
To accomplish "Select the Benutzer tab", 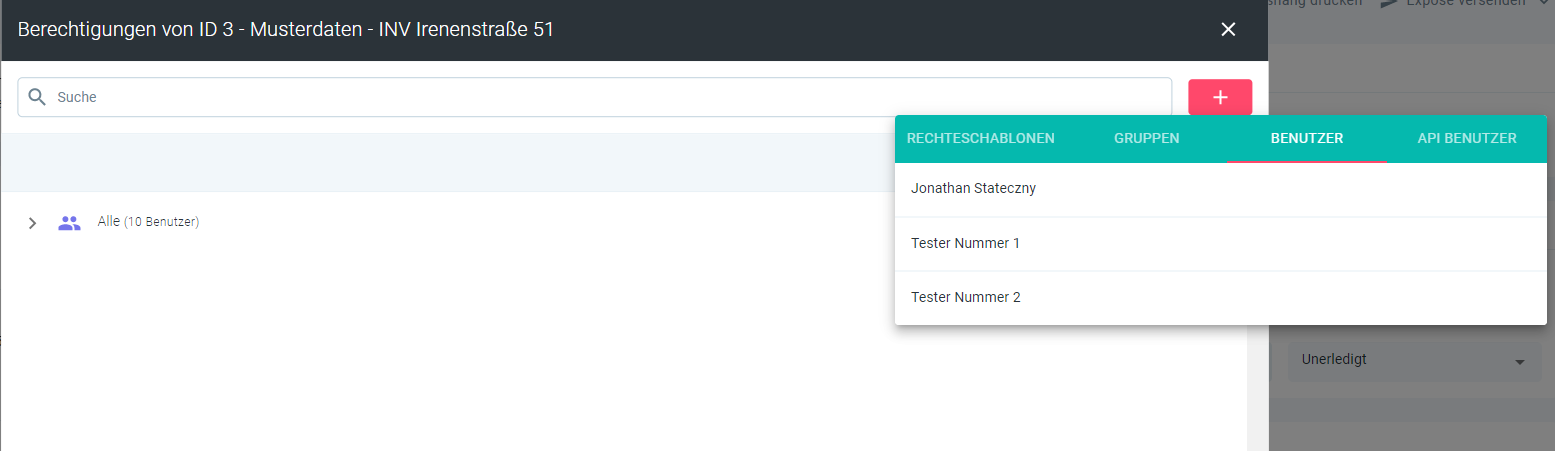I will pyautogui.click(x=1306, y=139).
